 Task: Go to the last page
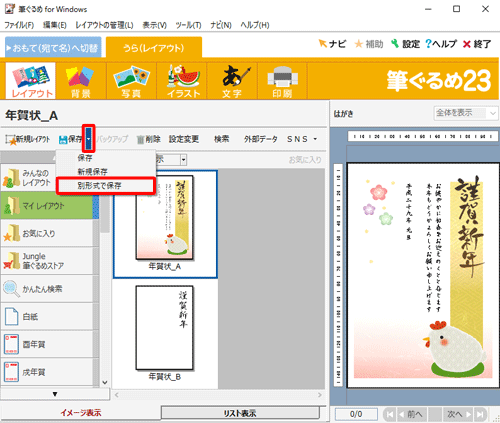click(x=480, y=414)
